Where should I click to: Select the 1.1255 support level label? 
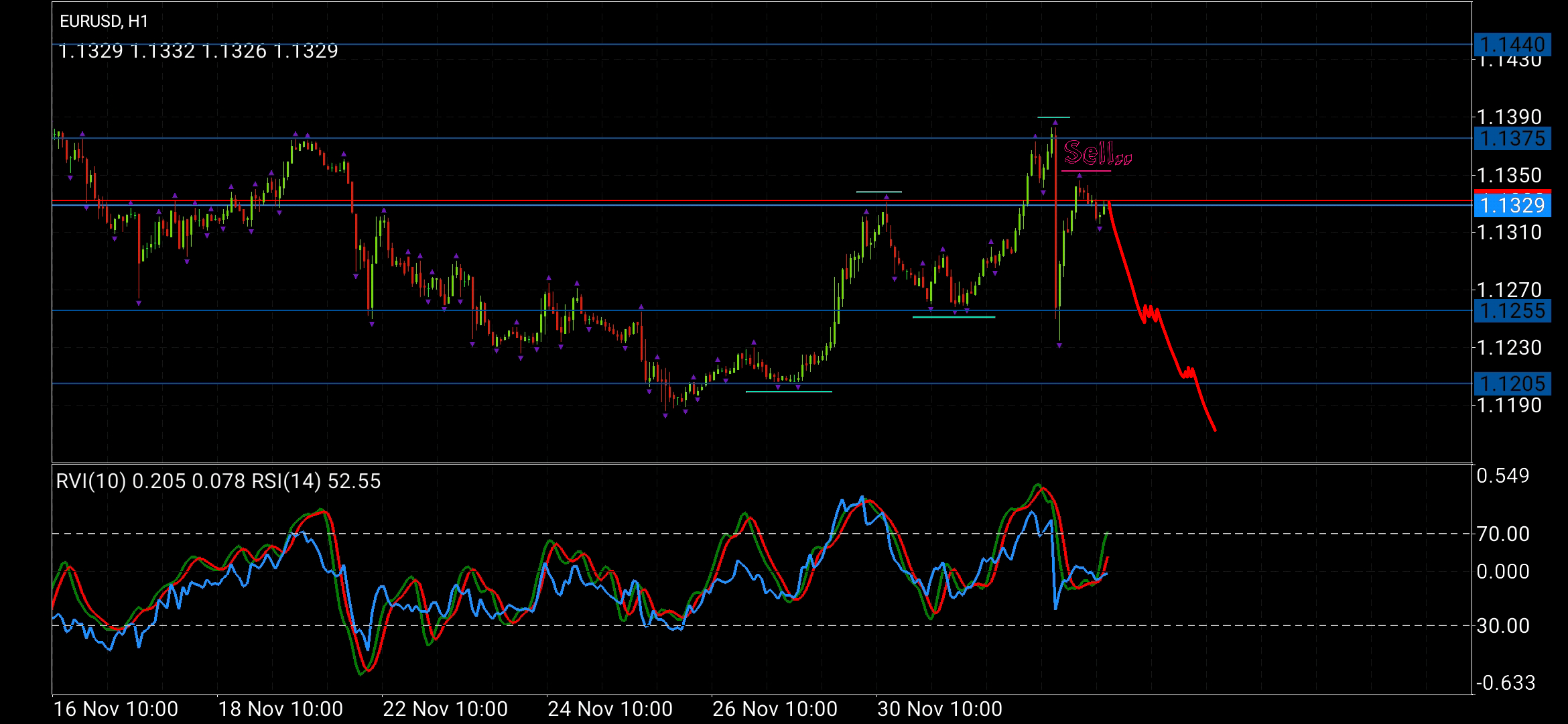[x=1511, y=311]
